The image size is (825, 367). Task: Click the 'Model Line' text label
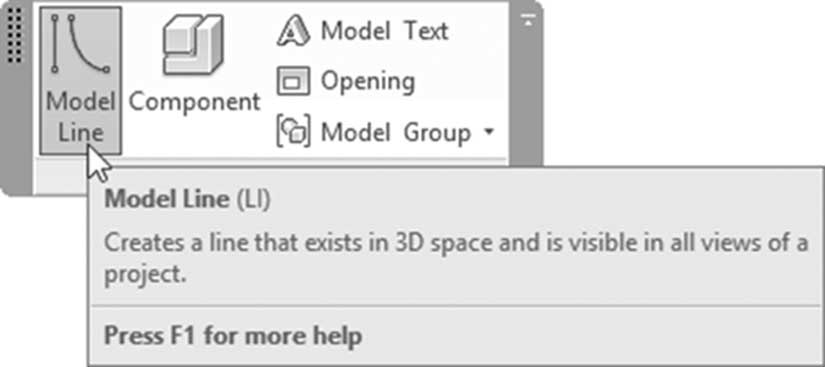[81, 117]
